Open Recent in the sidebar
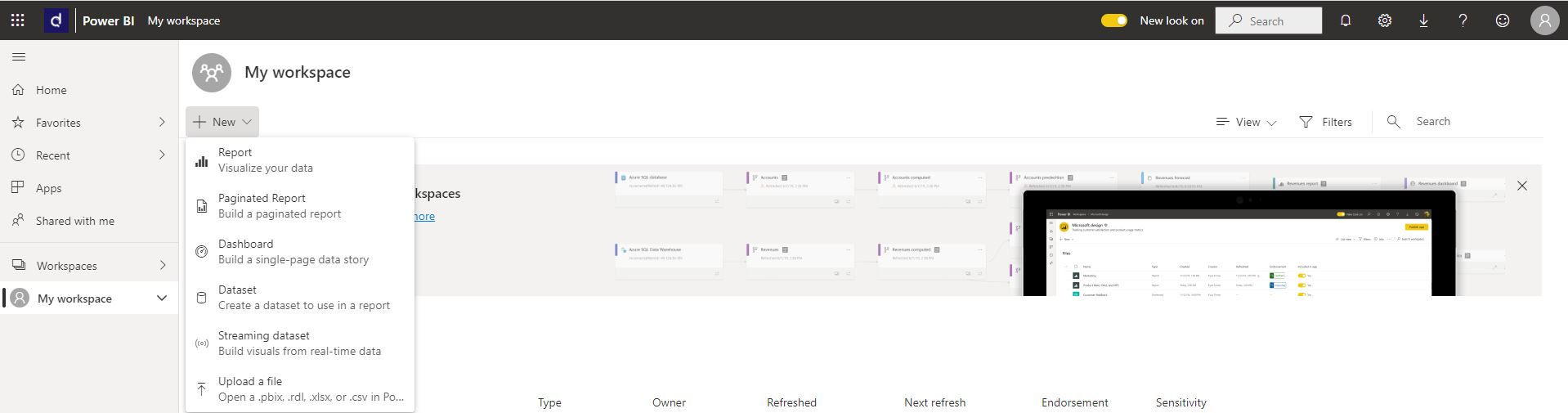 (89, 155)
